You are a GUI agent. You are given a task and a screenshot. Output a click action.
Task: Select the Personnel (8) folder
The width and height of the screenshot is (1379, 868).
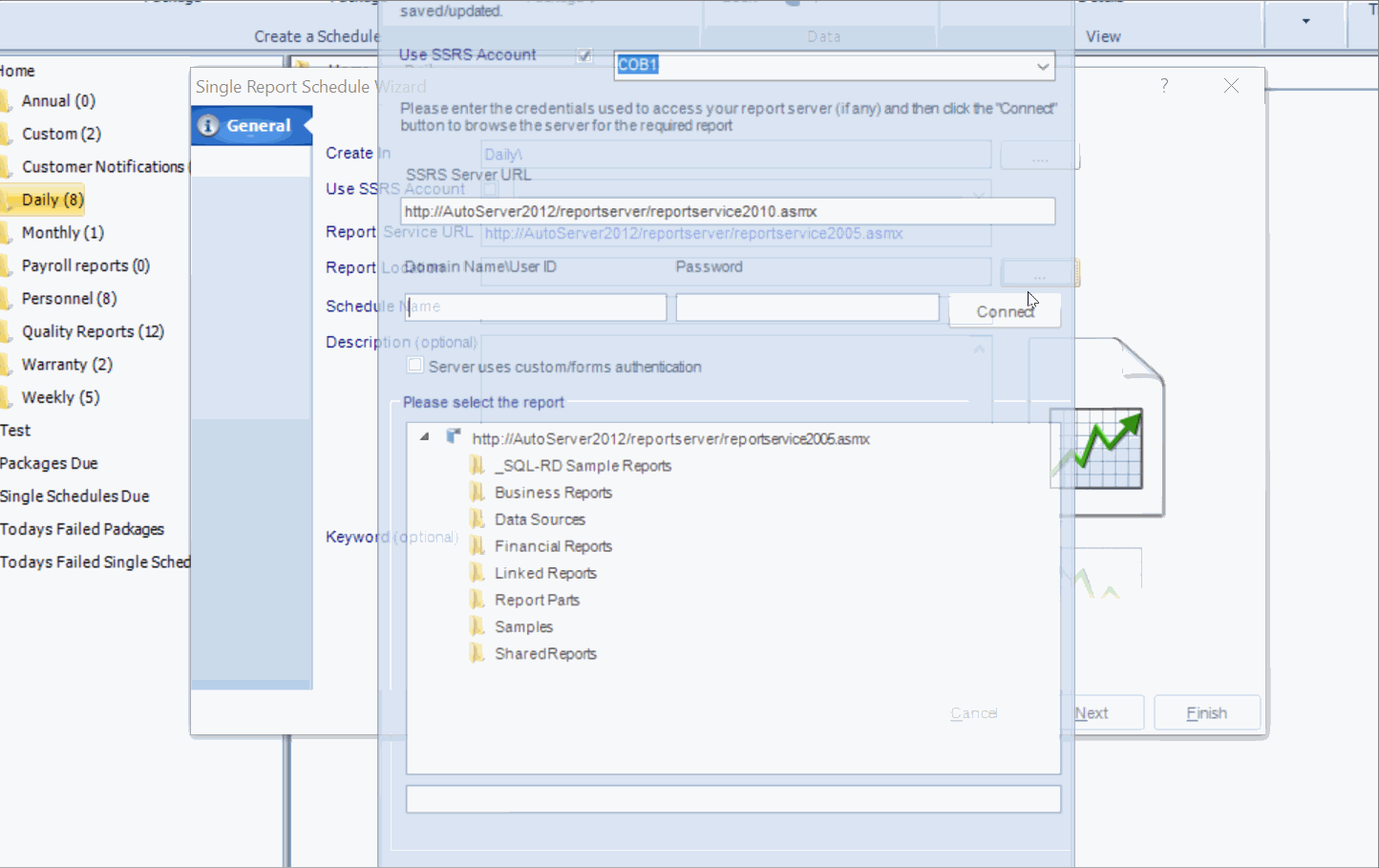pyautogui.click(x=69, y=299)
